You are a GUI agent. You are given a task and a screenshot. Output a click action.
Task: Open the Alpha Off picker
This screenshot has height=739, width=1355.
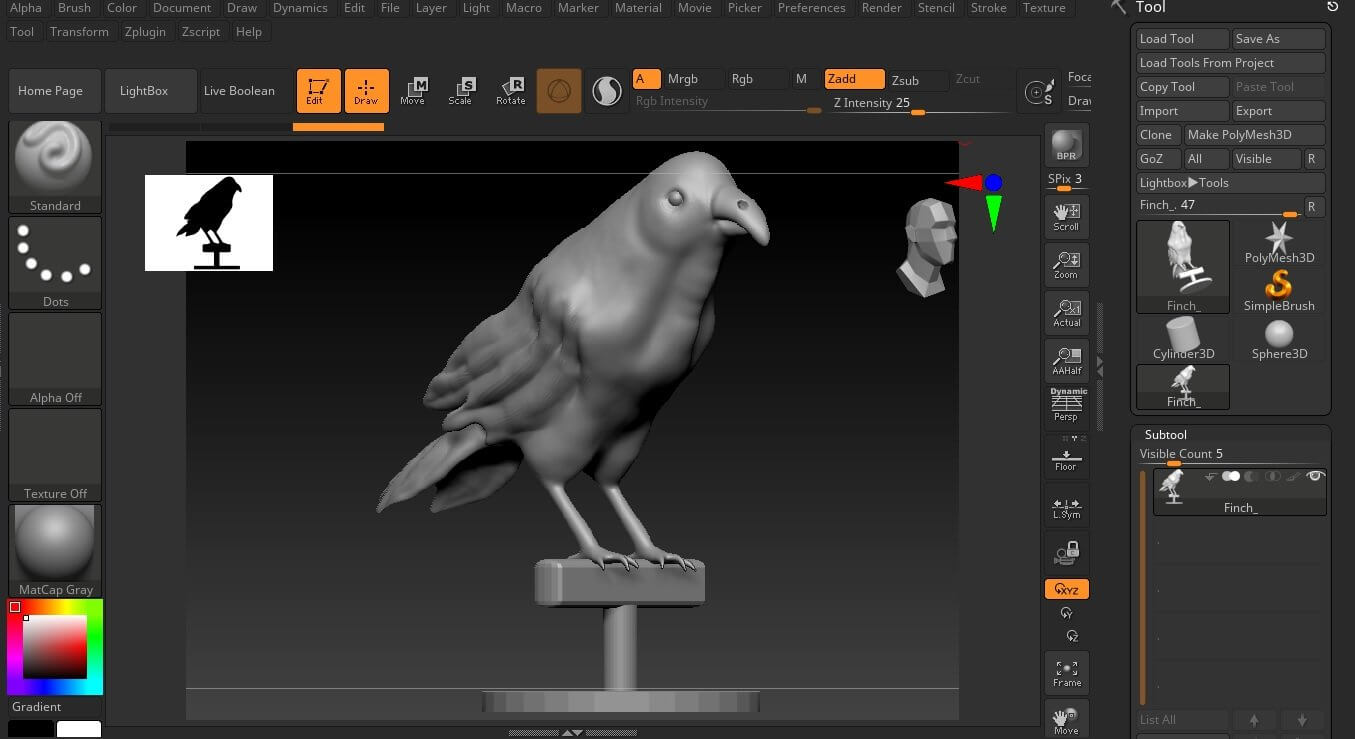click(x=55, y=358)
